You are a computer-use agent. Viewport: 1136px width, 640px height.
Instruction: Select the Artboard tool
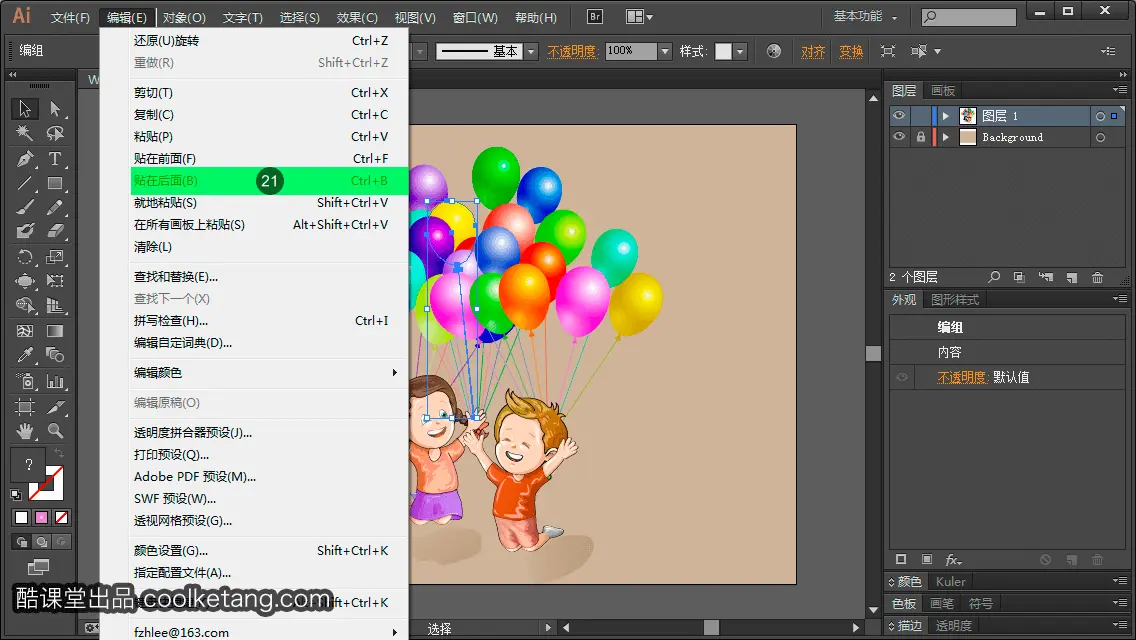click(25, 407)
